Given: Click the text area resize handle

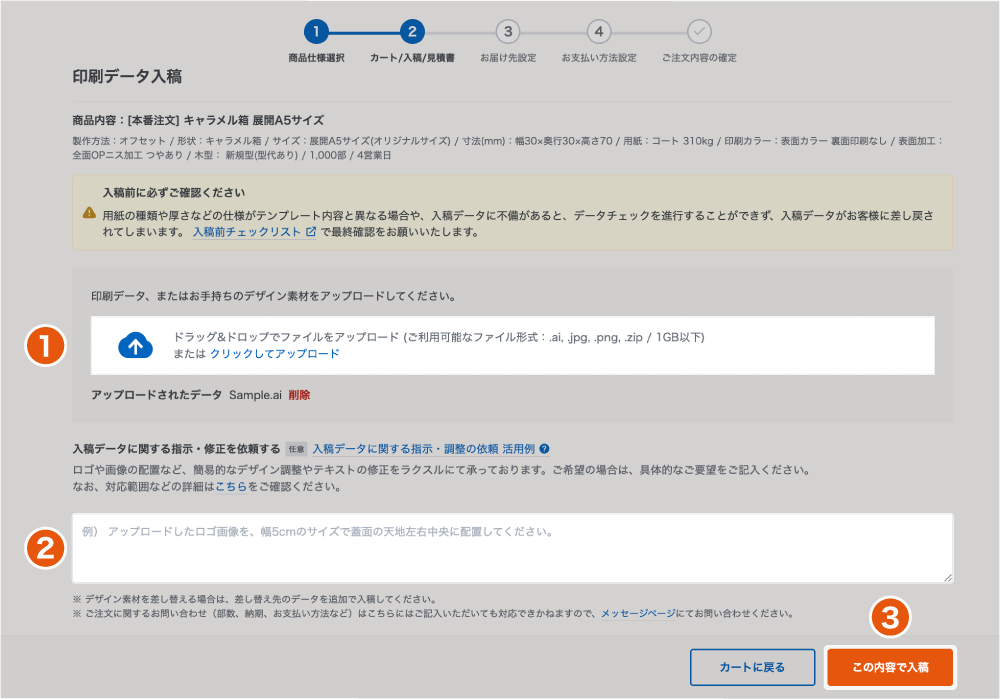Looking at the screenshot, I should click(948, 577).
